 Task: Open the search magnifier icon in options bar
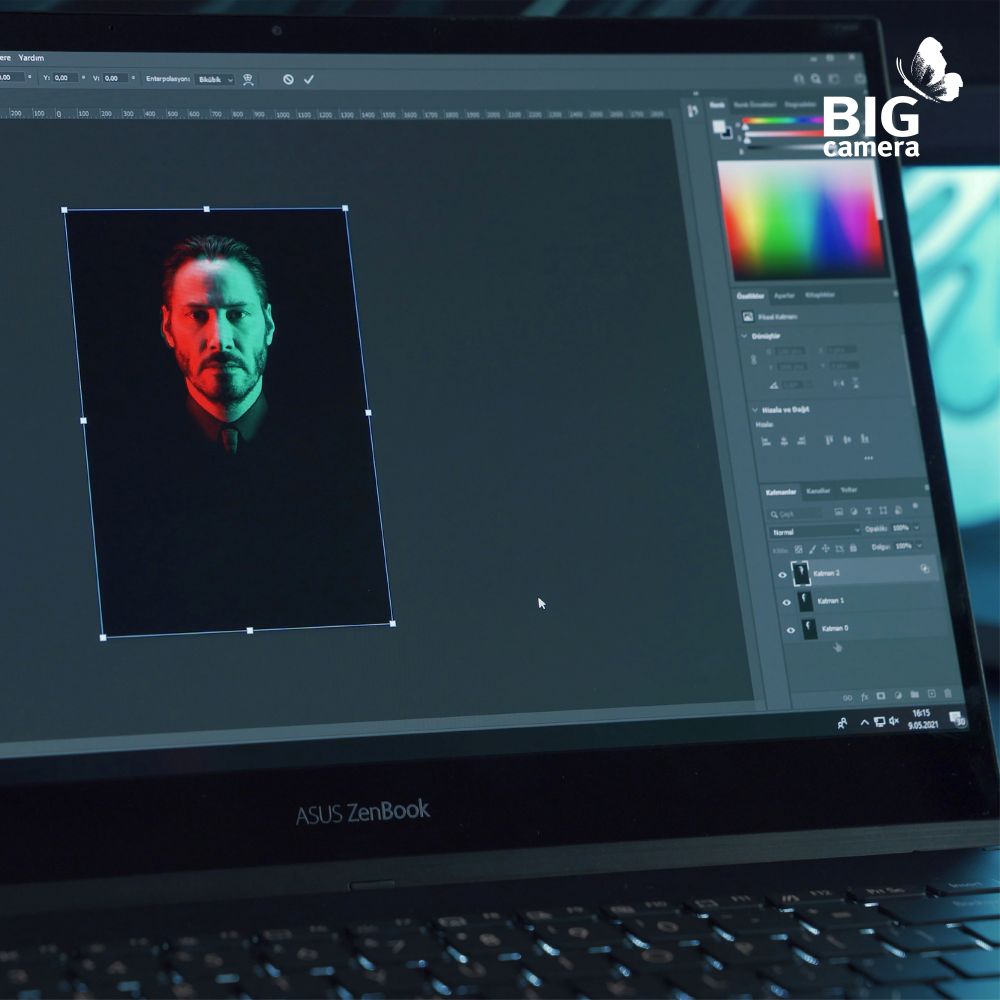[816, 78]
